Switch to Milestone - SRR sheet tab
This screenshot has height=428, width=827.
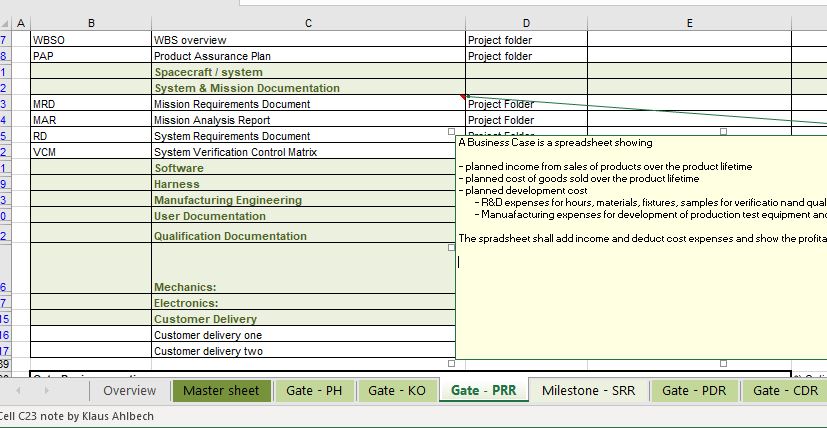tap(589, 391)
